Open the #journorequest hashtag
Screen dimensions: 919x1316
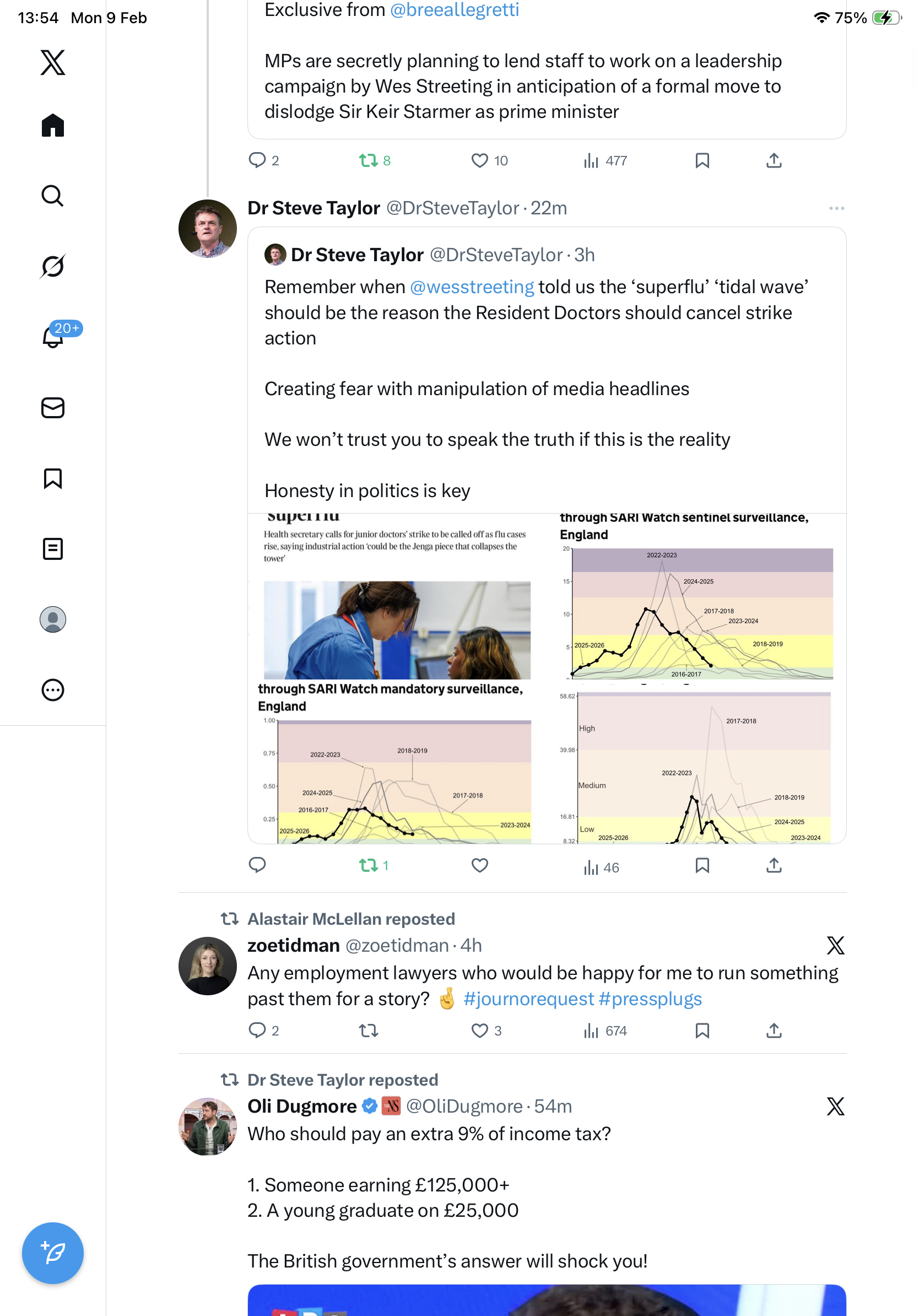(528, 999)
